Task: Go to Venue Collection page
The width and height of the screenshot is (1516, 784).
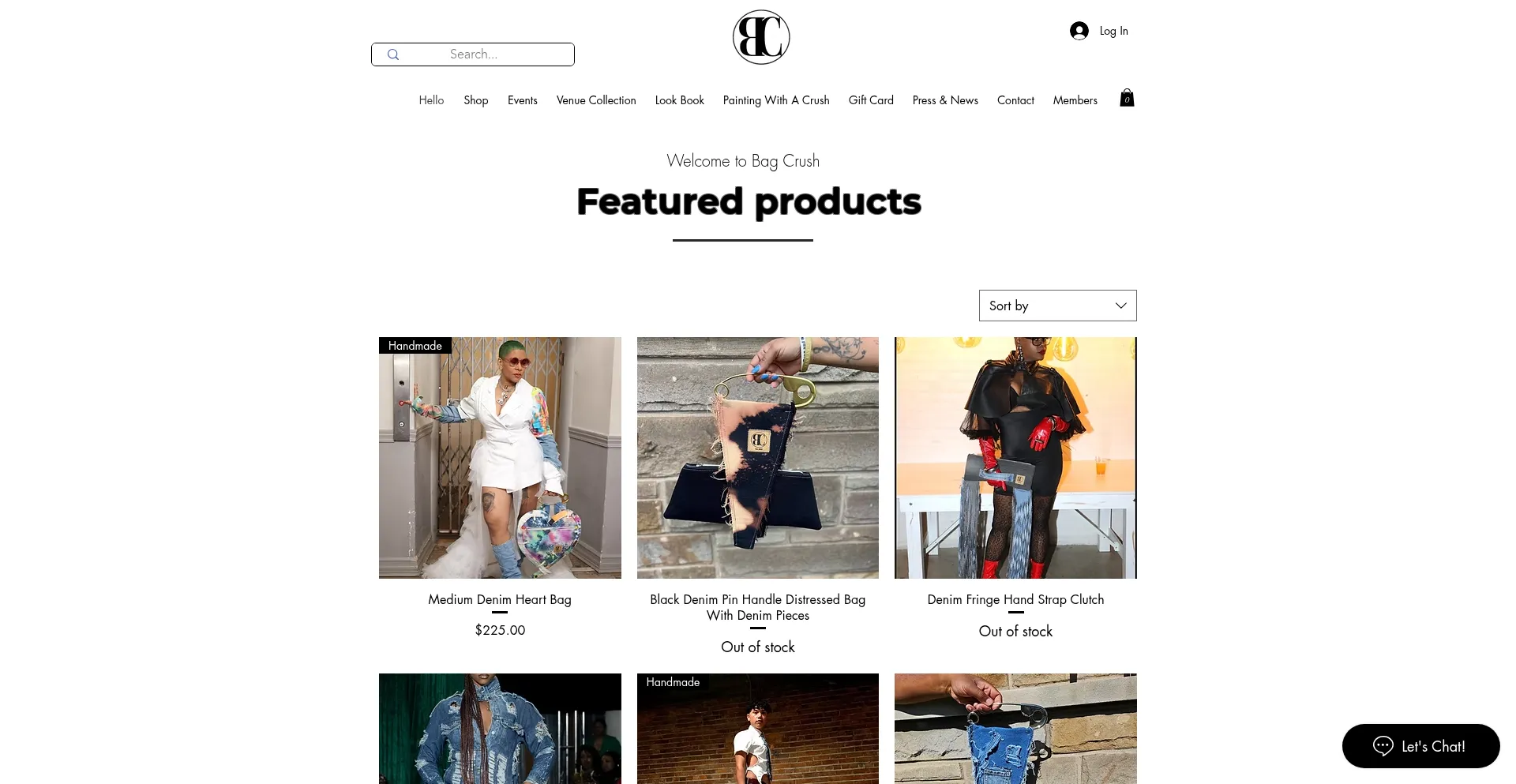Action: coord(596,100)
